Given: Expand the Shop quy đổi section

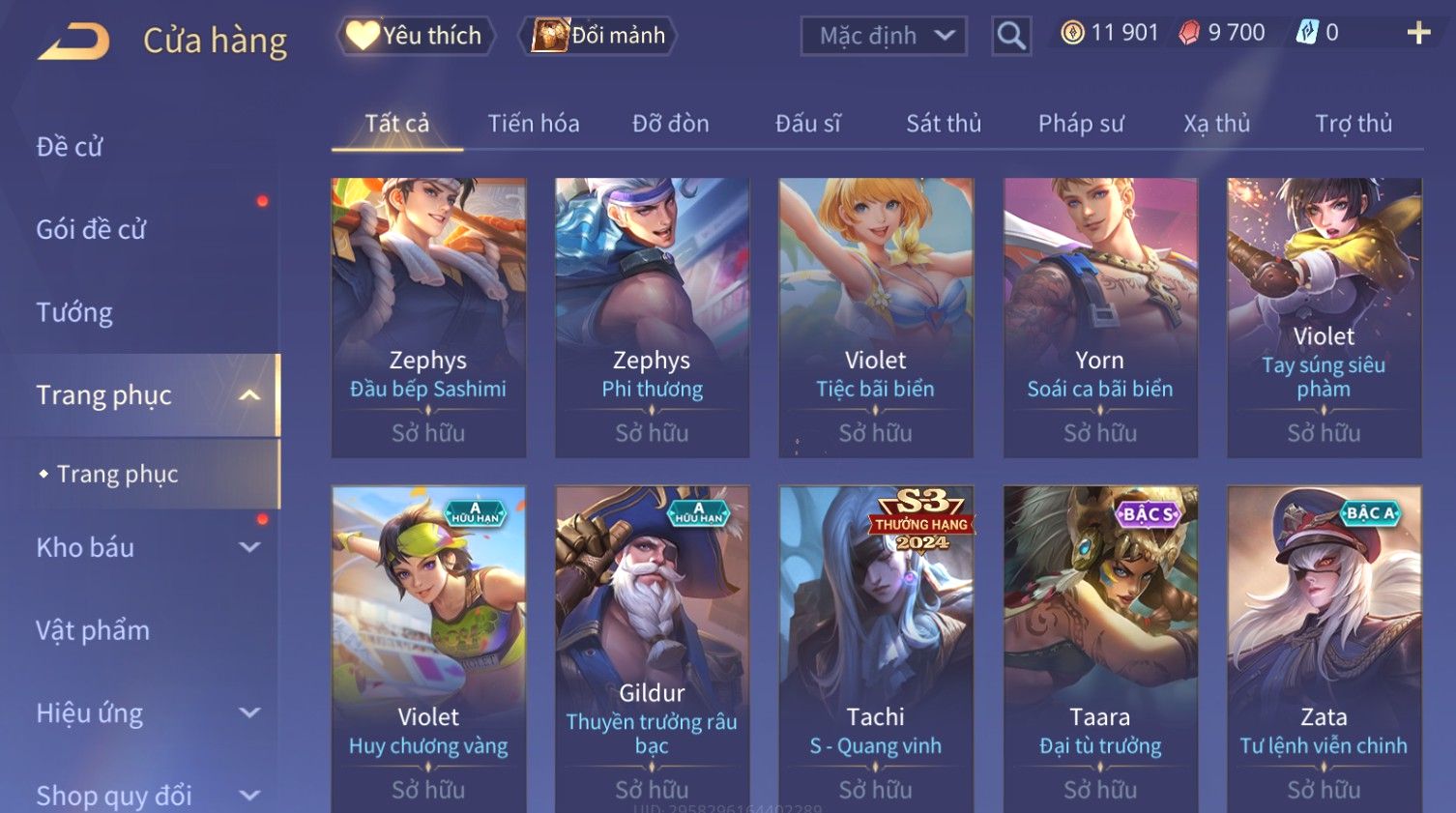Looking at the screenshot, I should pyautogui.click(x=249, y=796).
